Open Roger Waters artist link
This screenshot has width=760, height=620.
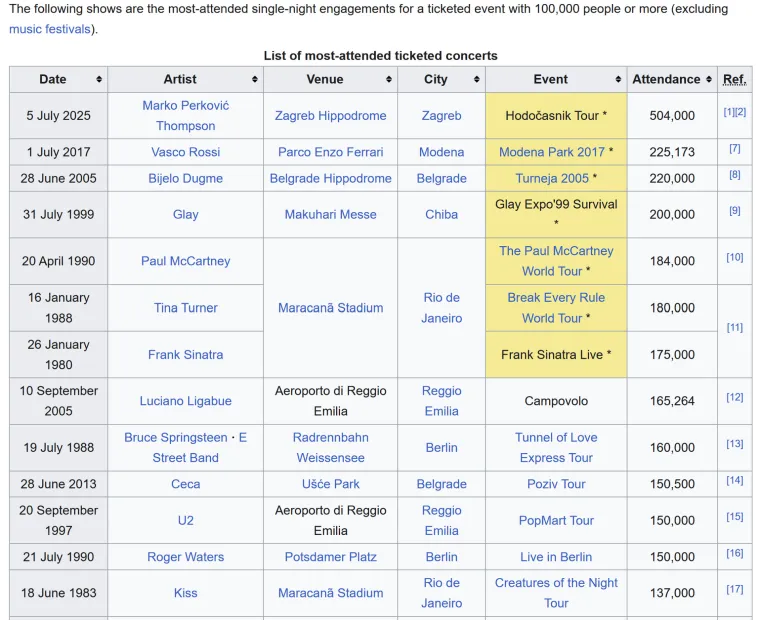[186, 557]
